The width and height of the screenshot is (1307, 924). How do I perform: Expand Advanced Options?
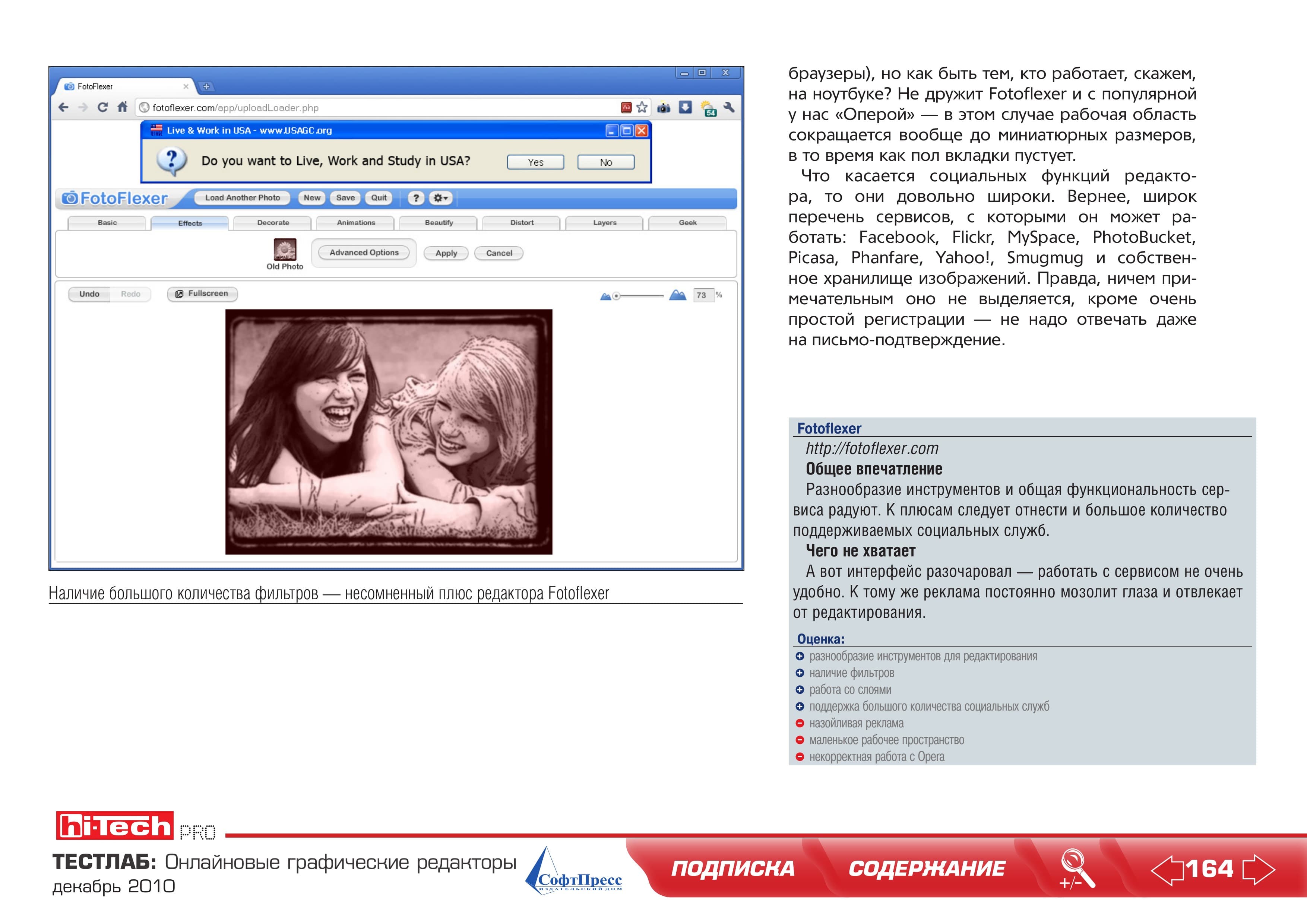(364, 253)
